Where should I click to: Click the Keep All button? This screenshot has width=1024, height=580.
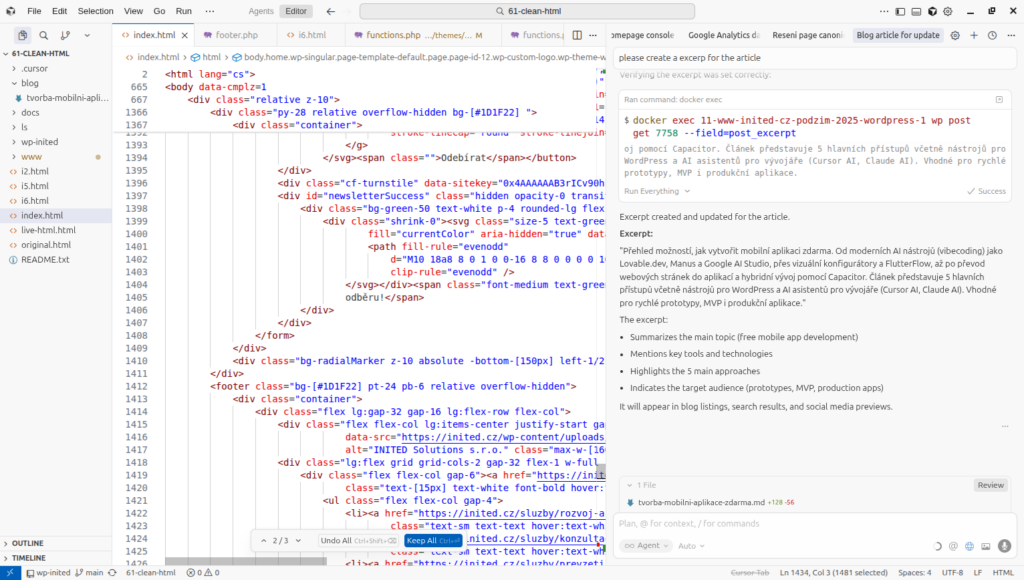pos(433,540)
